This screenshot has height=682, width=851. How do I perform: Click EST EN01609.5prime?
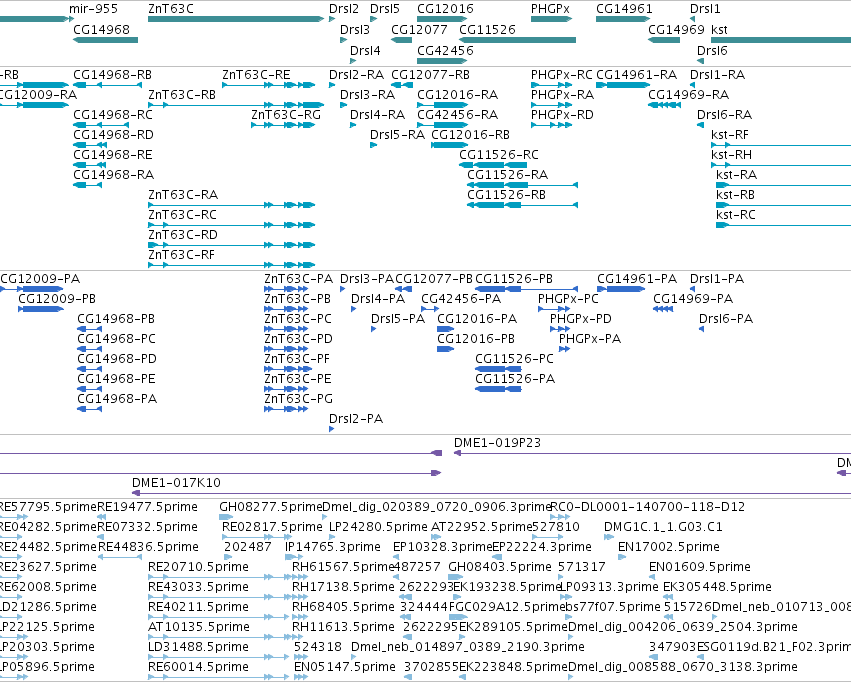[700, 566]
